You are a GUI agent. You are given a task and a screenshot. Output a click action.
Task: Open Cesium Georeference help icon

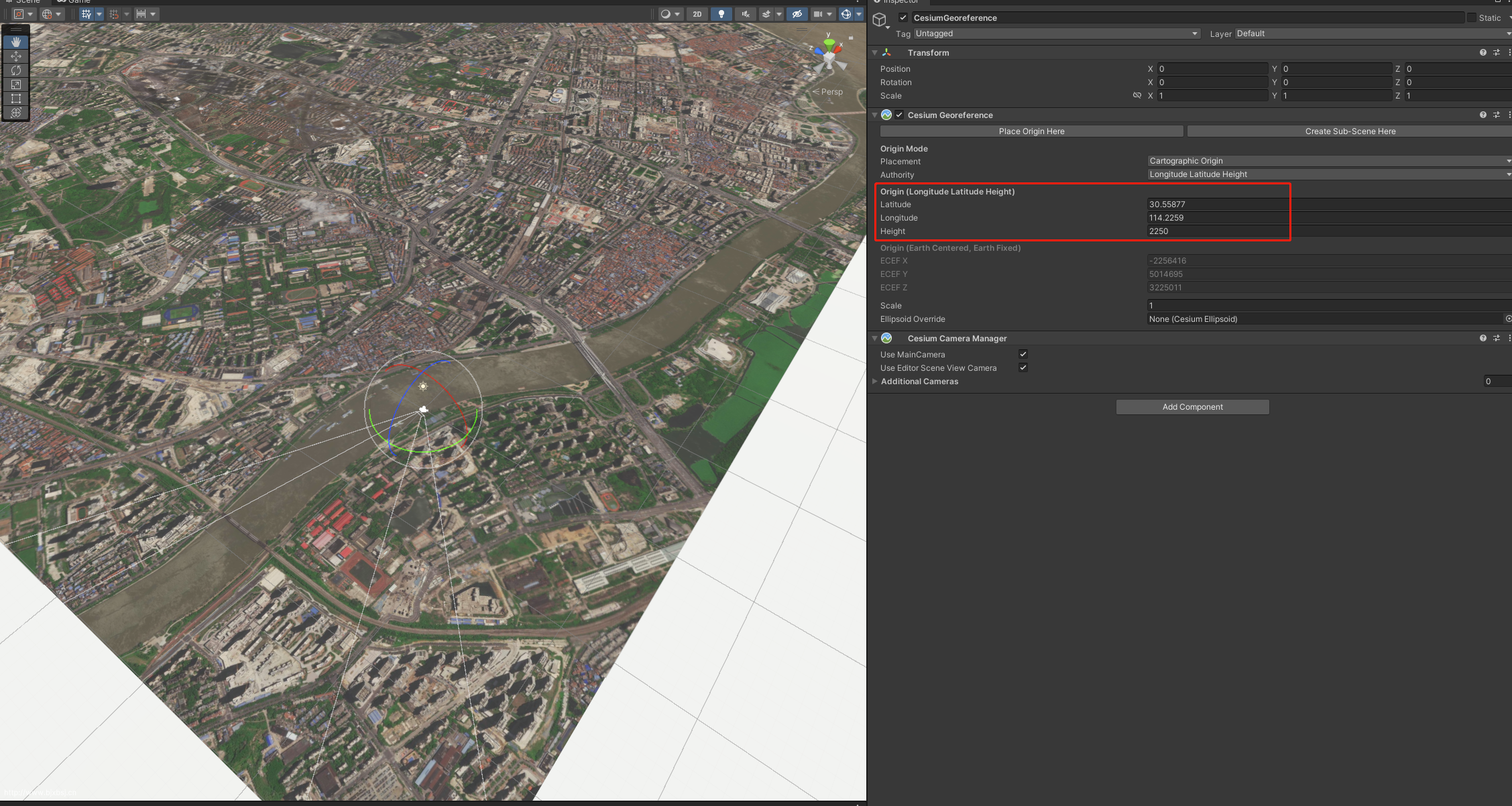pyautogui.click(x=1483, y=115)
